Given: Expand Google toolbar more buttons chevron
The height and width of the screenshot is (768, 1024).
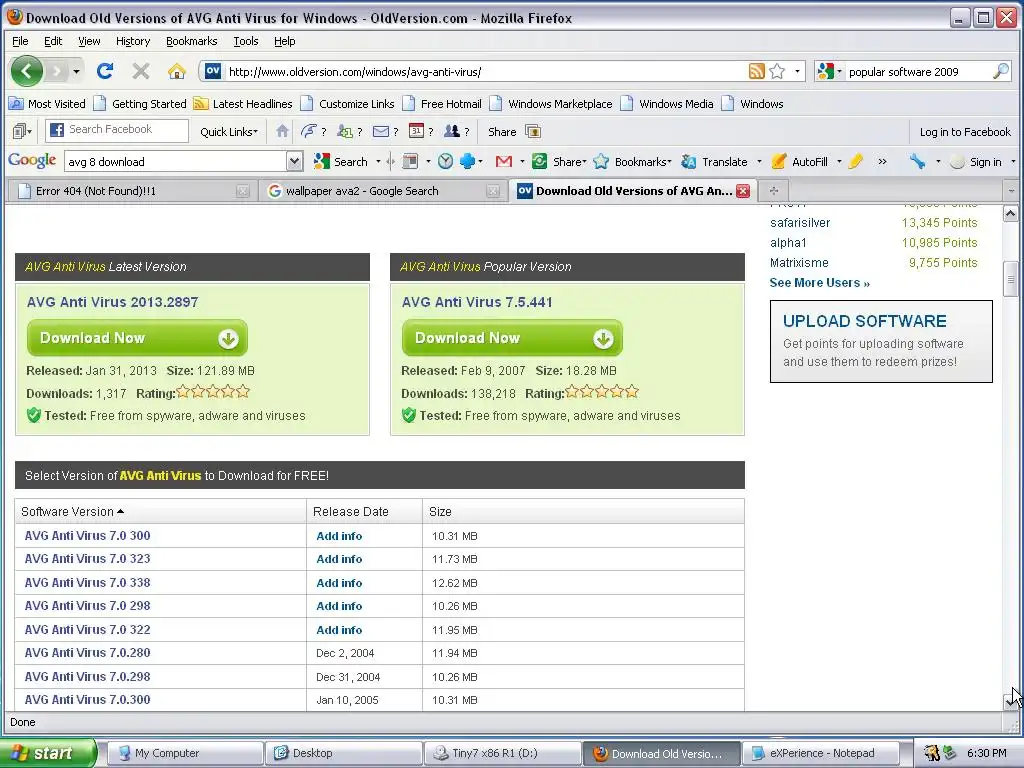Looking at the screenshot, I should pyautogui.click(x=882, y=161).
